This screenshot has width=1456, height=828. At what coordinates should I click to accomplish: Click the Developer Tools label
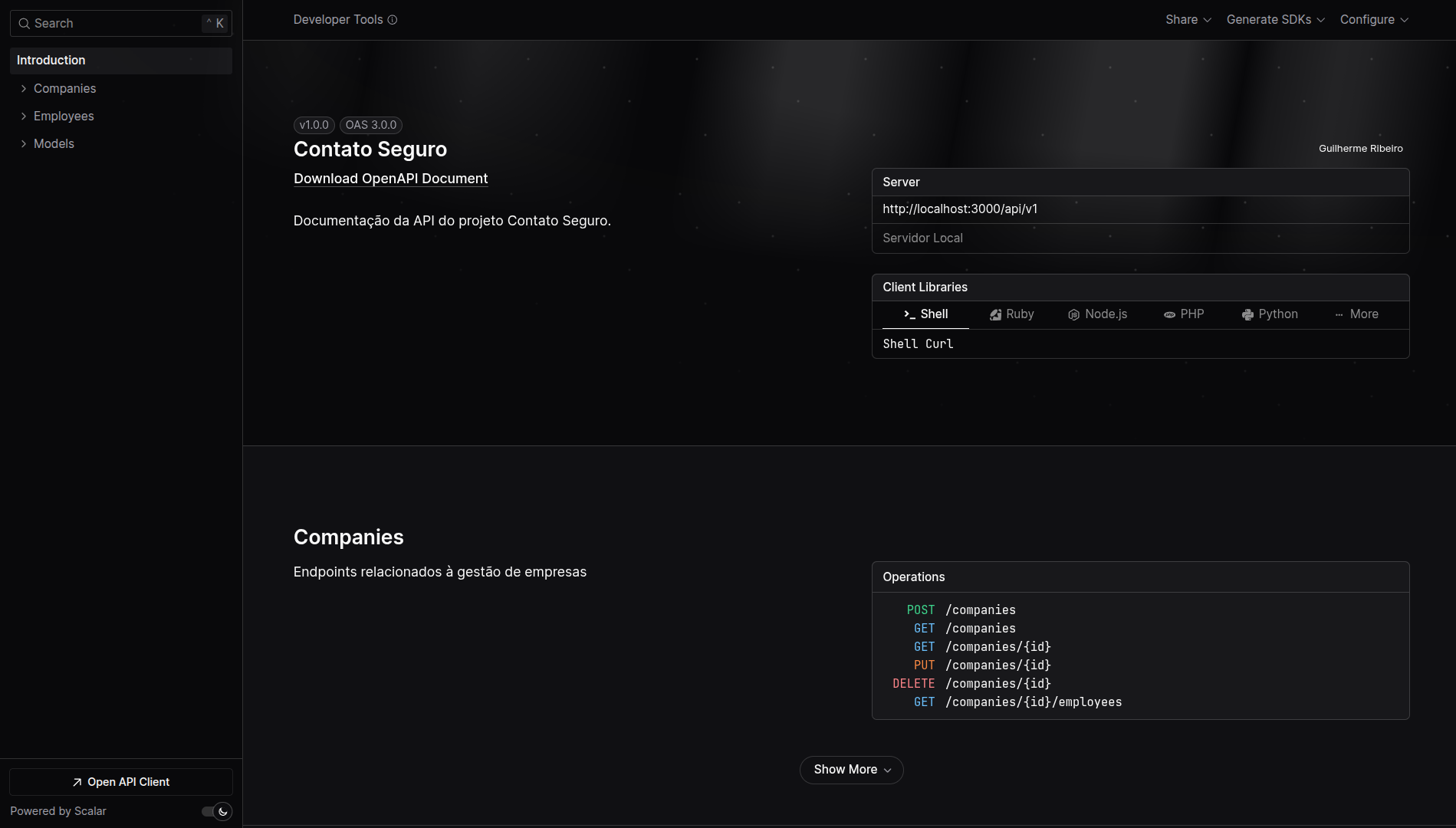tap(337, 20)
